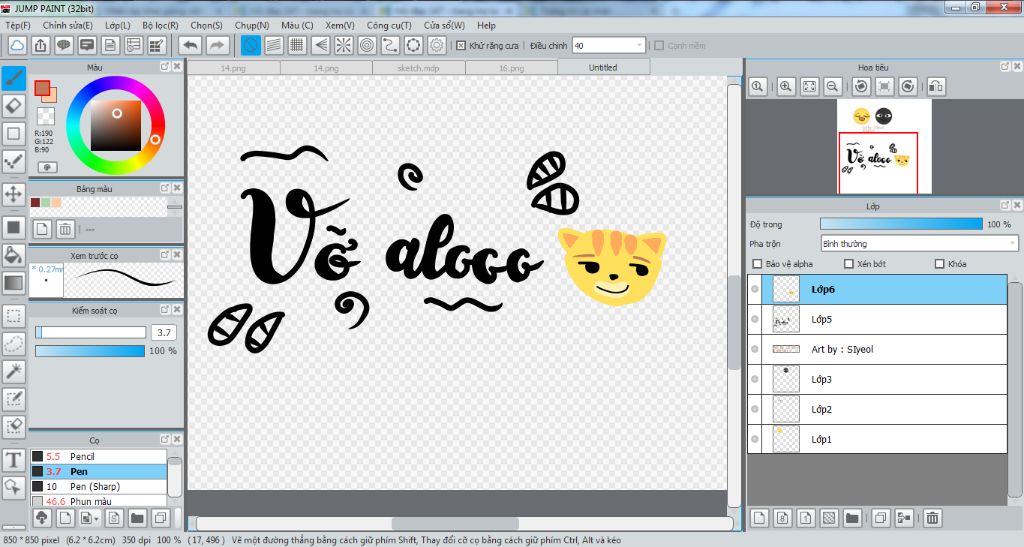Switch to the sketch.mdp tab
Image resolution: width=1024 pixels, height=547 pixels.
419,67
